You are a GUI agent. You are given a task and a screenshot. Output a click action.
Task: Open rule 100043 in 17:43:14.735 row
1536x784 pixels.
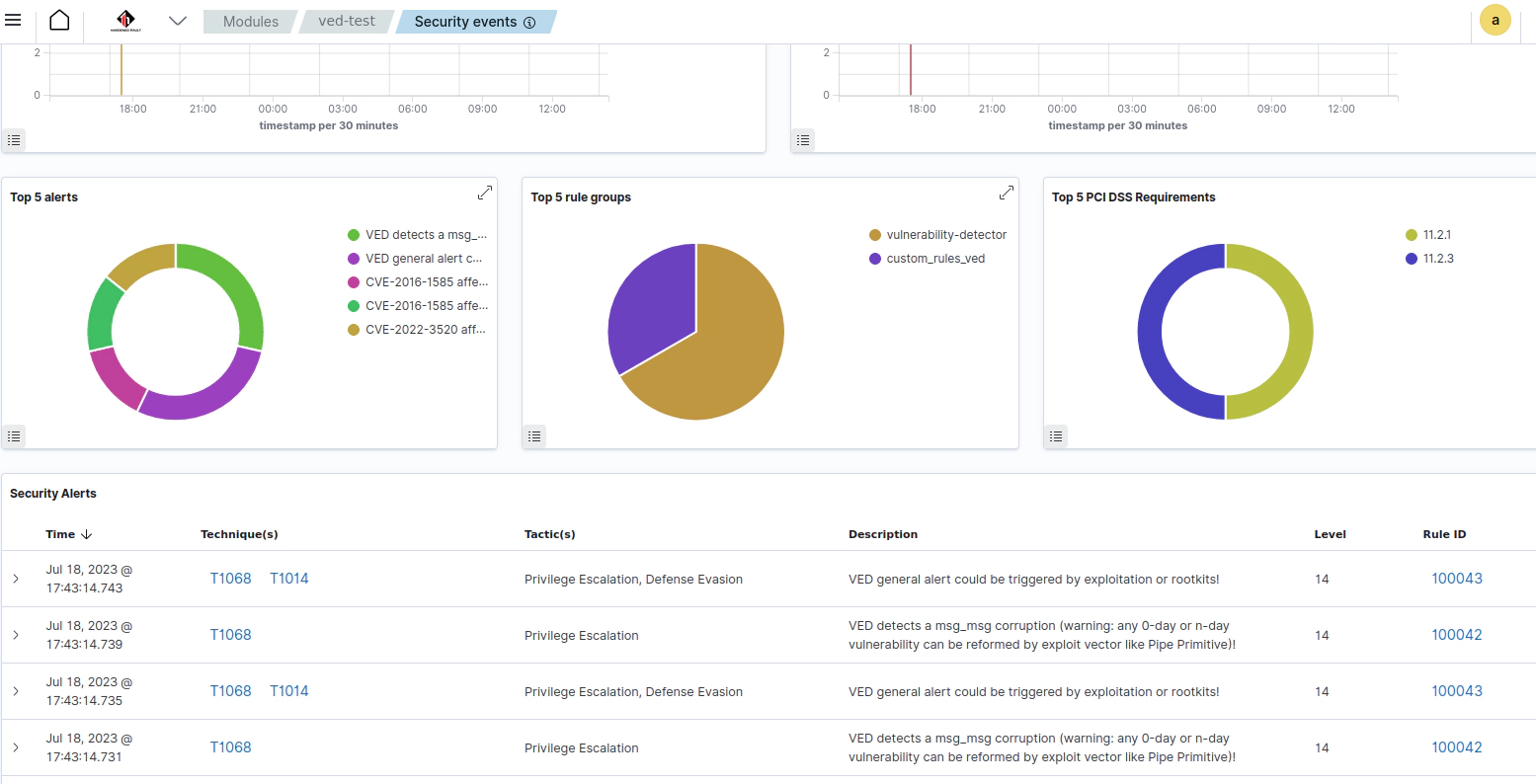(1457, 691)
